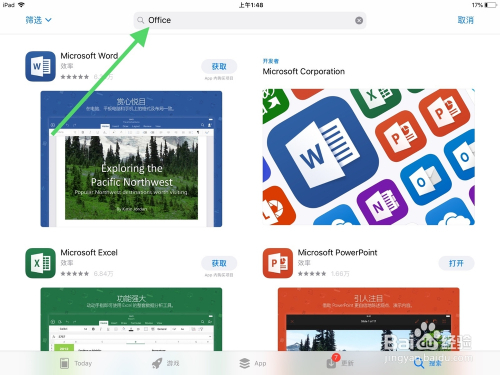Tap the updates icon with badge 7
500x375 pixels.
coord(332,362)
